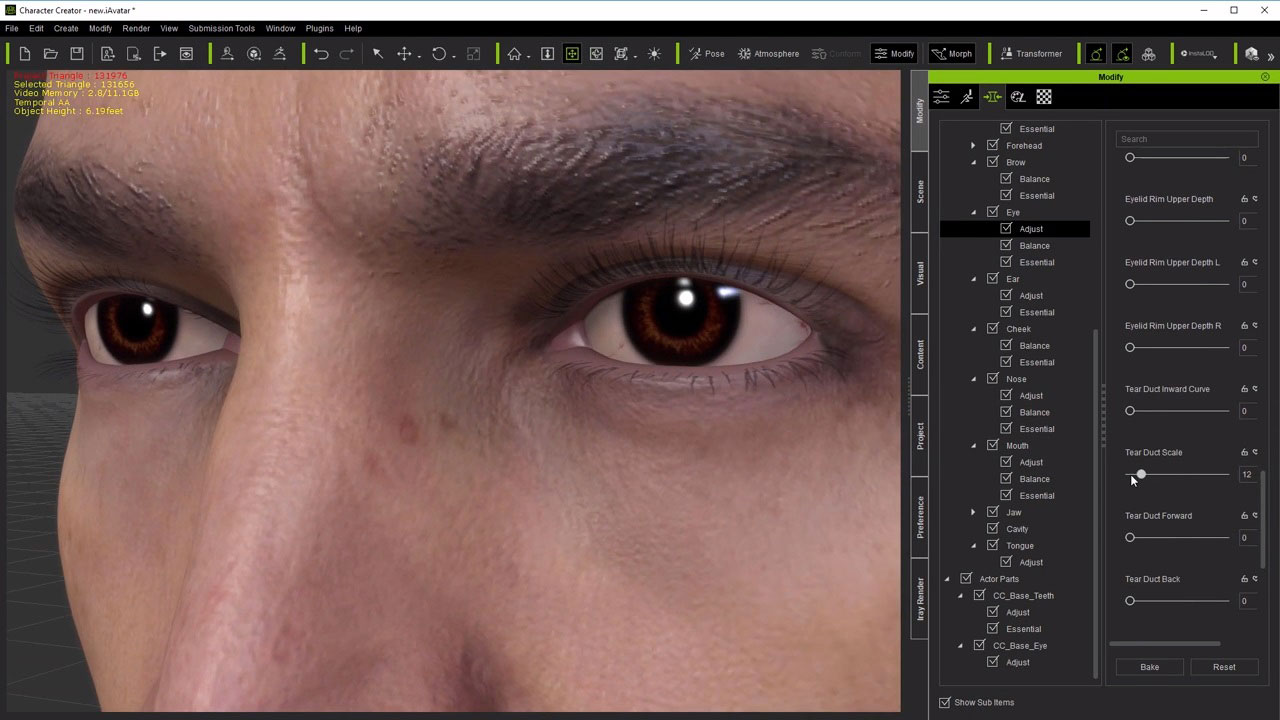Screen dimensions: 1280x720
Task: Save the project with the floppy disk icon
Action: coord(77,54)
